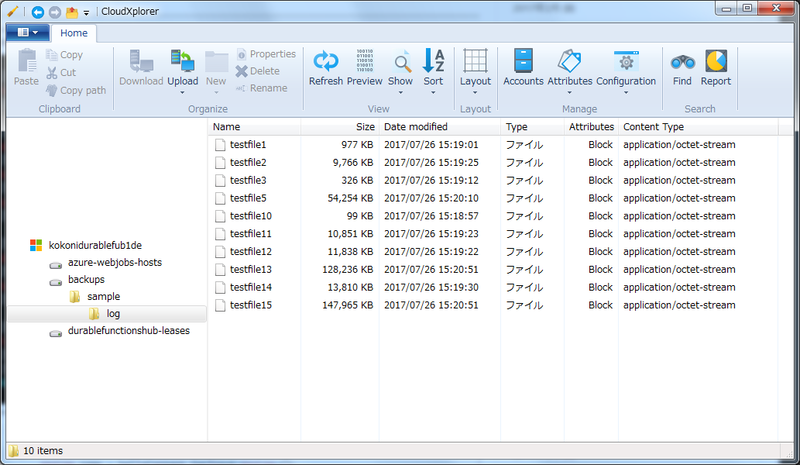Select file testfile12
The height and width of the screenshot is (465, 800).
click(x=251, y=252)
